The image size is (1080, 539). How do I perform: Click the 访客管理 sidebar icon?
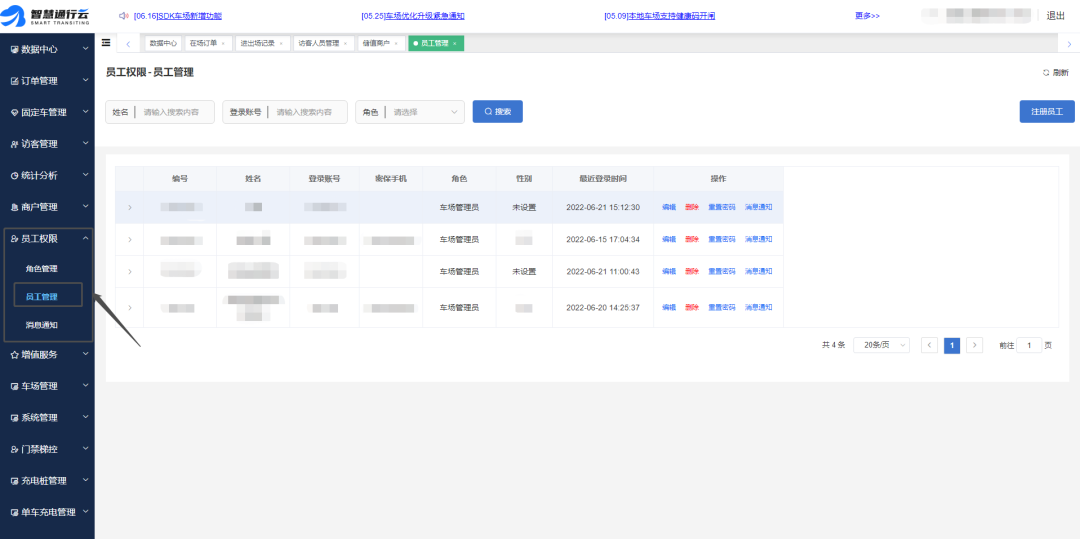14,144
